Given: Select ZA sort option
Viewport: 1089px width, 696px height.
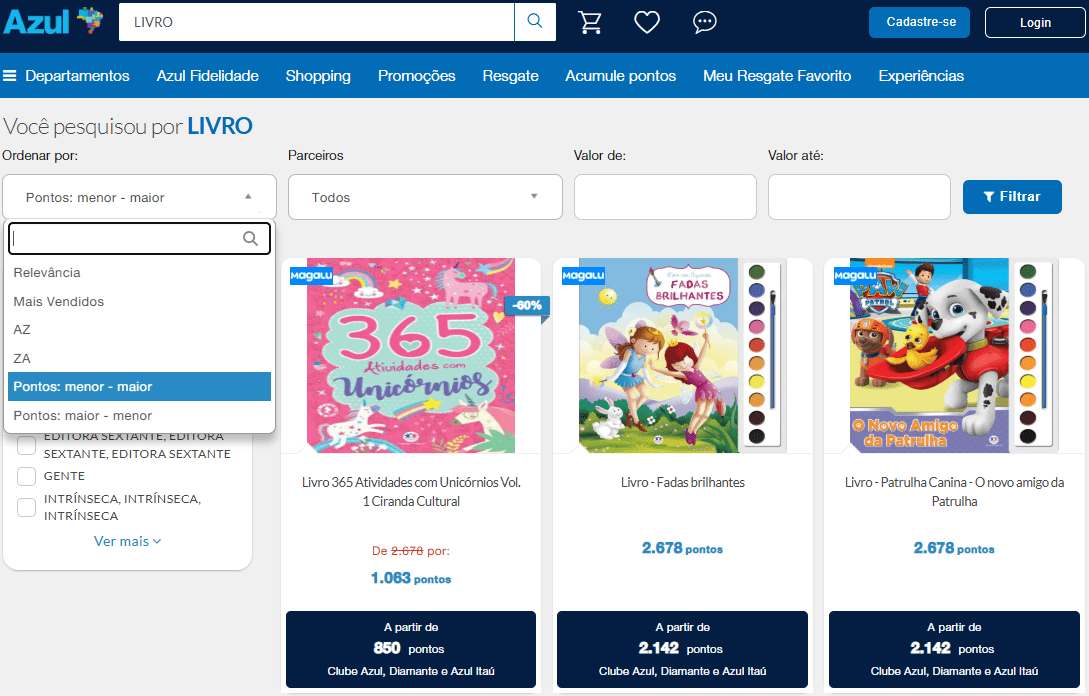Looking at the screenshot, I should point(139,358).
